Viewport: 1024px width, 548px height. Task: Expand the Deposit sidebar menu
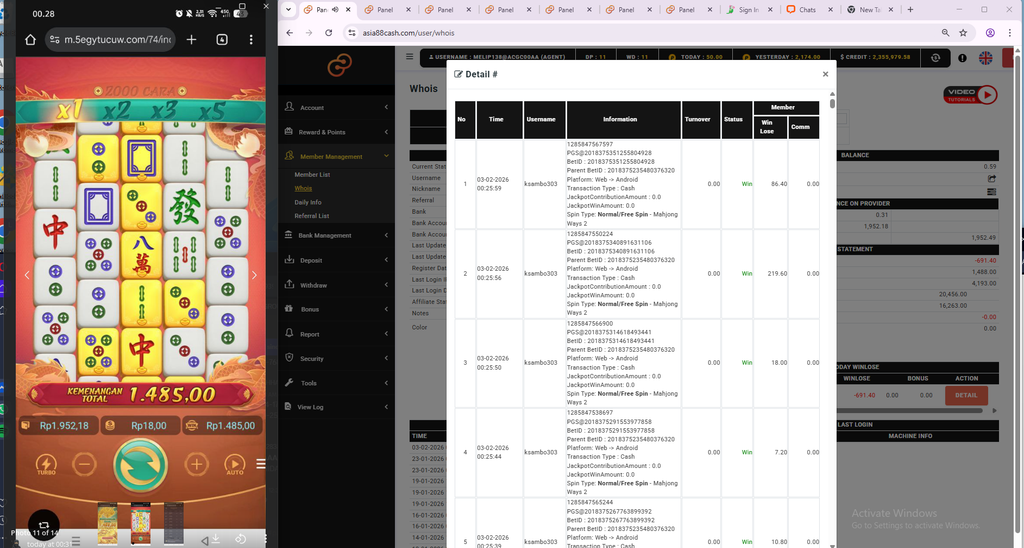pos(336,260)
